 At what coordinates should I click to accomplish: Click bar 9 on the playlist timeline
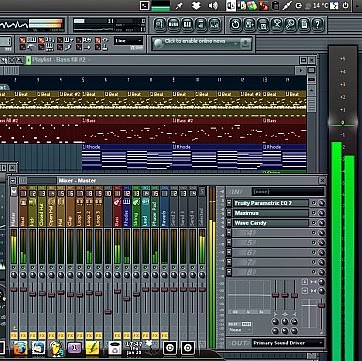click(x=173, y=80)
